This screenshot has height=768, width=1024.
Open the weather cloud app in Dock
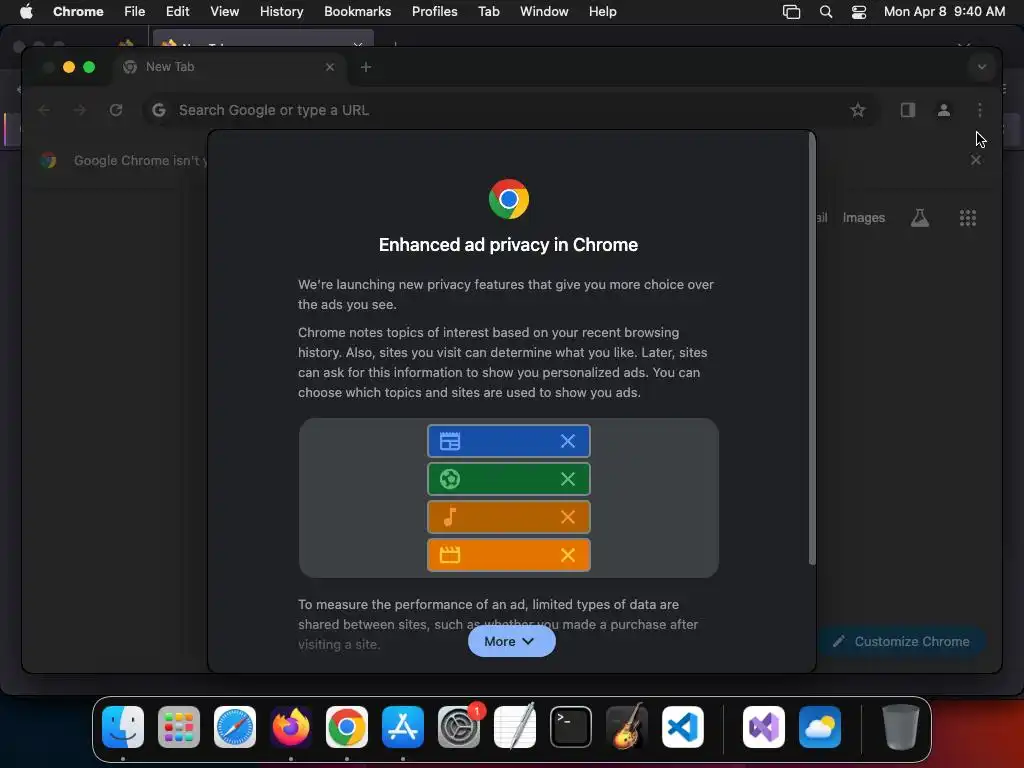click(x=820, y=727)
